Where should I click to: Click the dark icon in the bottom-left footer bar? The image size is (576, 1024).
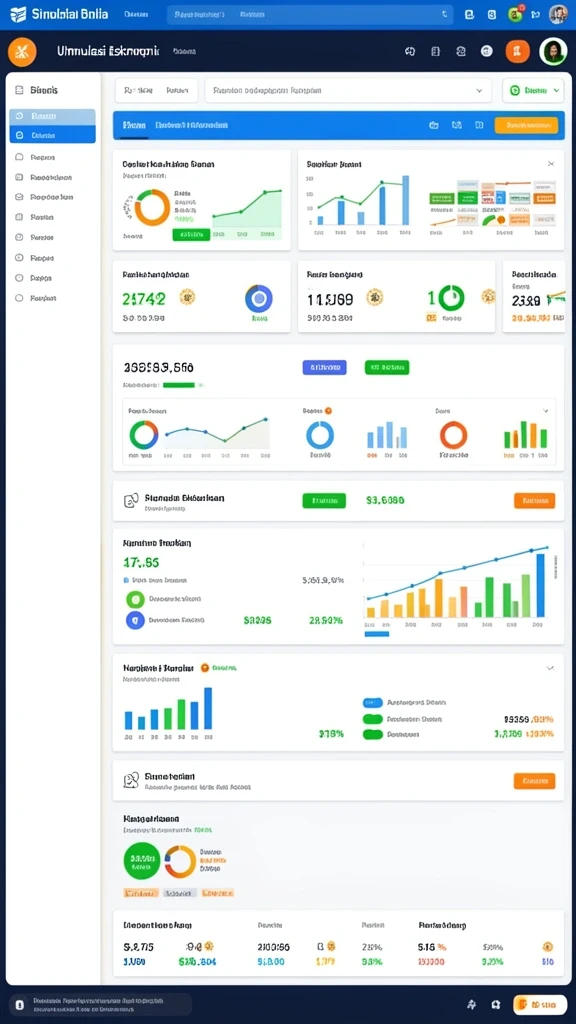coord(20,1004)
